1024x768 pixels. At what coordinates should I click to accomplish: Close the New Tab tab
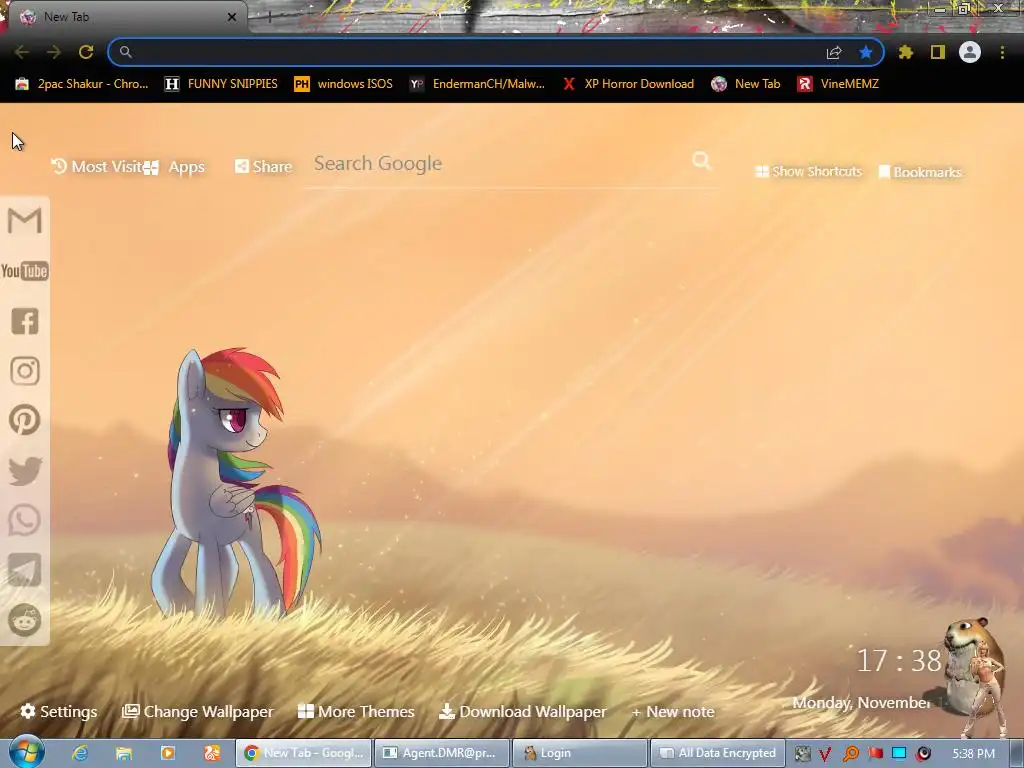[232, 17]
